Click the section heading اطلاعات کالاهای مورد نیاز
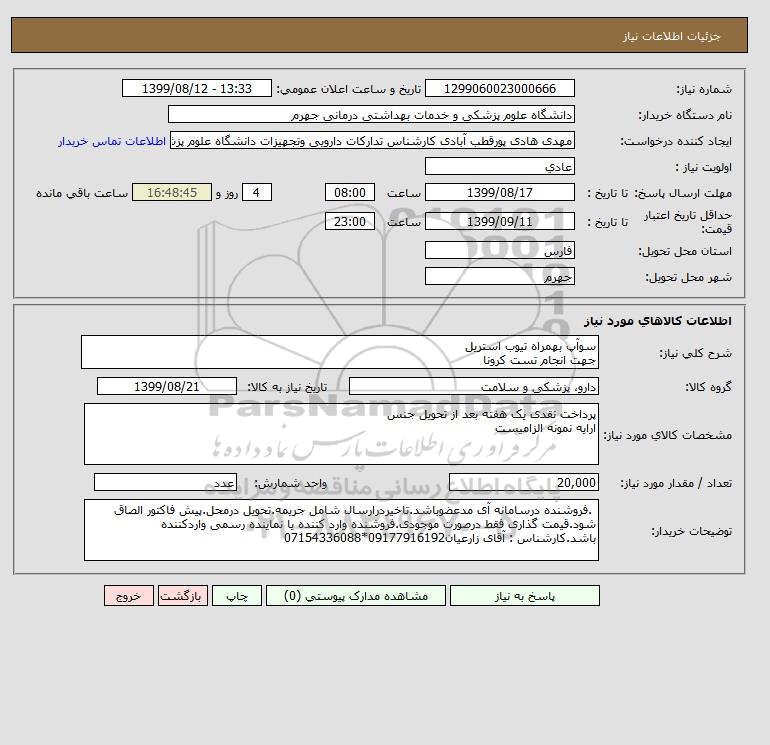Viewport: 770px width, 745px height. pyautogui.click(x=658, y=321)
